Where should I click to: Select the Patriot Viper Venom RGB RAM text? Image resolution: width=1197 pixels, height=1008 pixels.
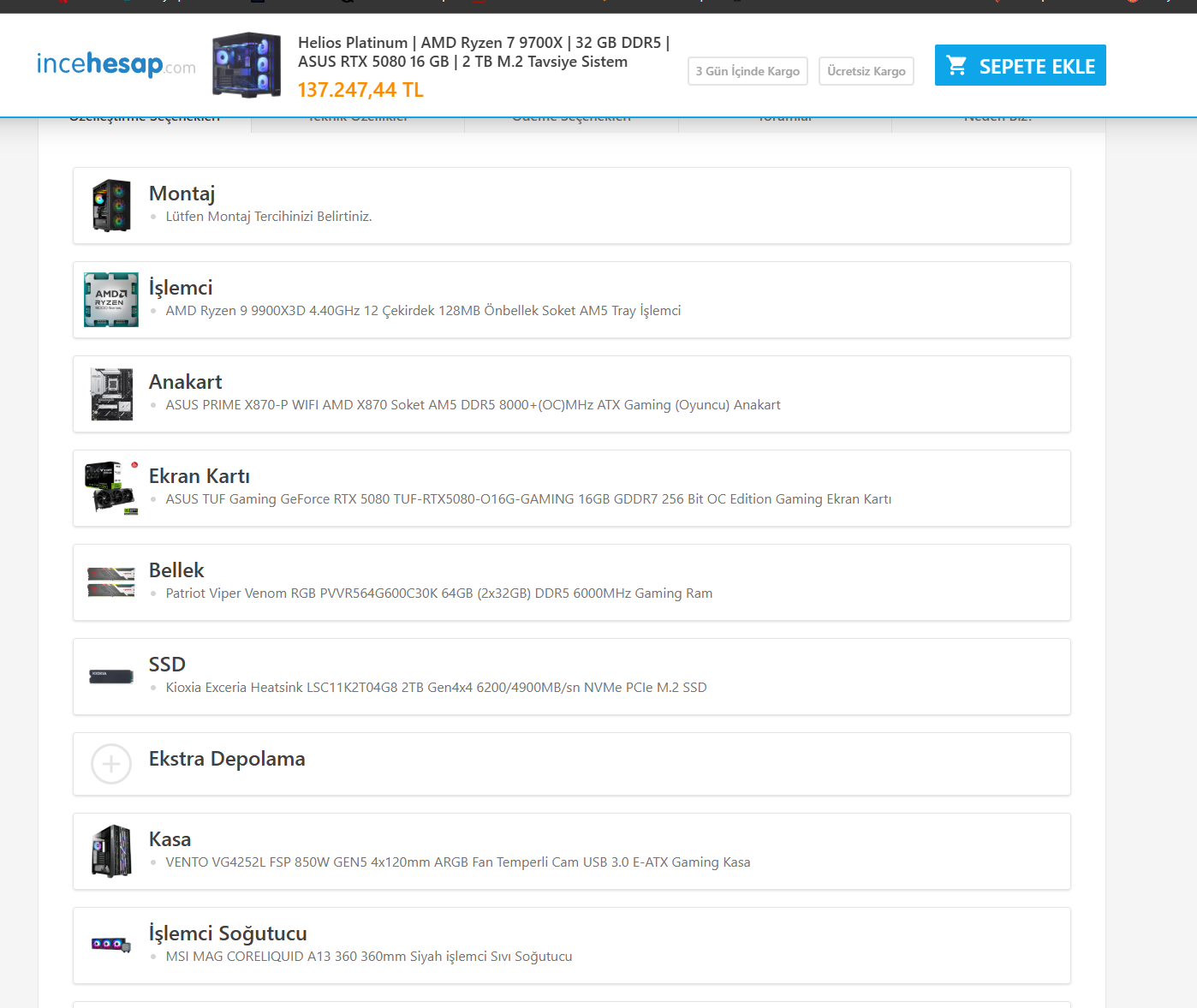click(x=439, y=593)
